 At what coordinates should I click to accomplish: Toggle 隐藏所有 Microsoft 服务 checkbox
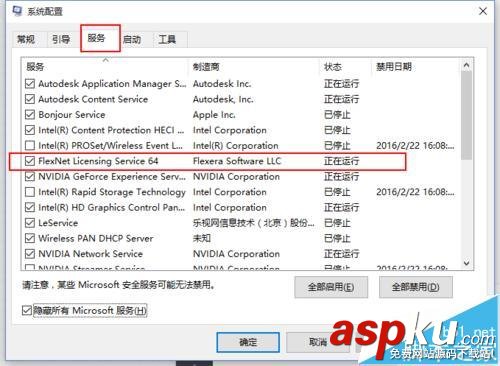[27, 310]
